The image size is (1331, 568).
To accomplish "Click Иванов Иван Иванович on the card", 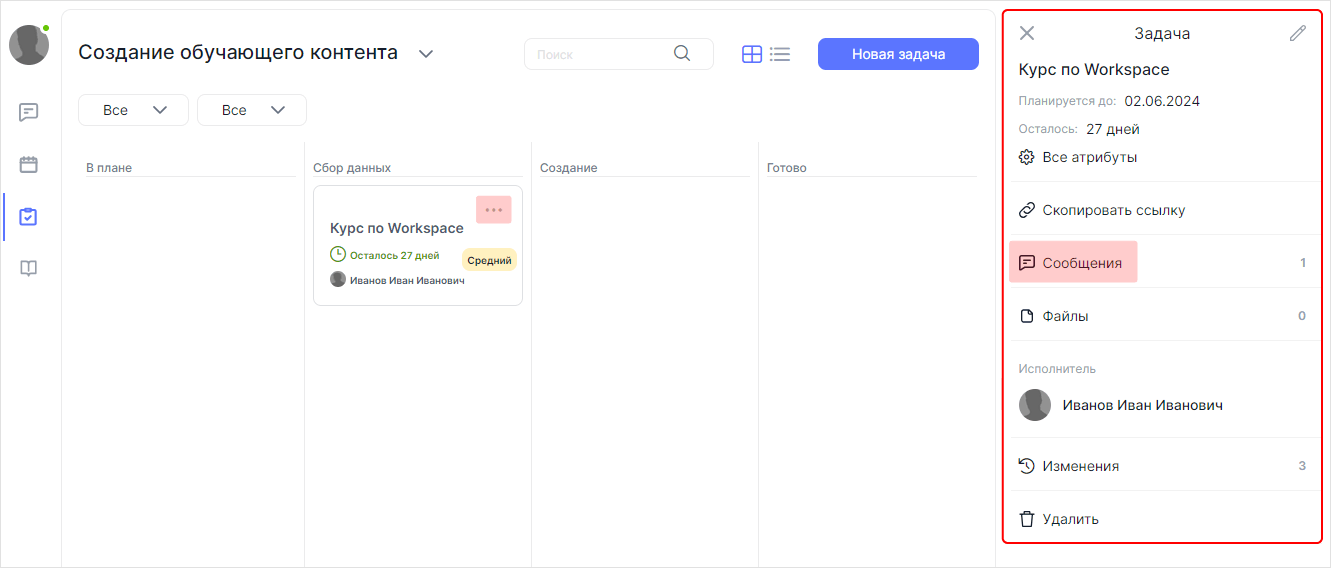I will tap(407, 281).
